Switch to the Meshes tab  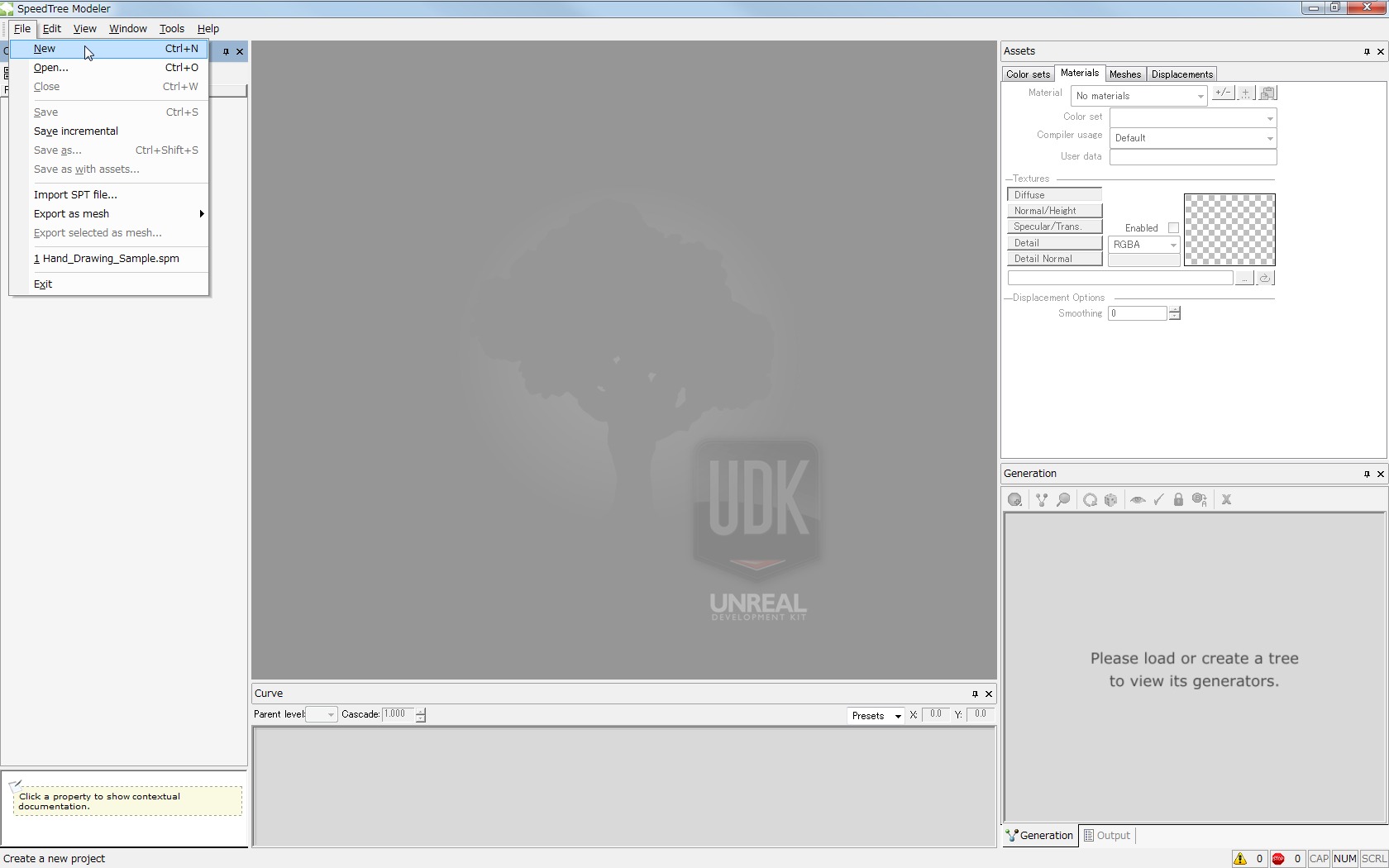[x=1124, y=74]
